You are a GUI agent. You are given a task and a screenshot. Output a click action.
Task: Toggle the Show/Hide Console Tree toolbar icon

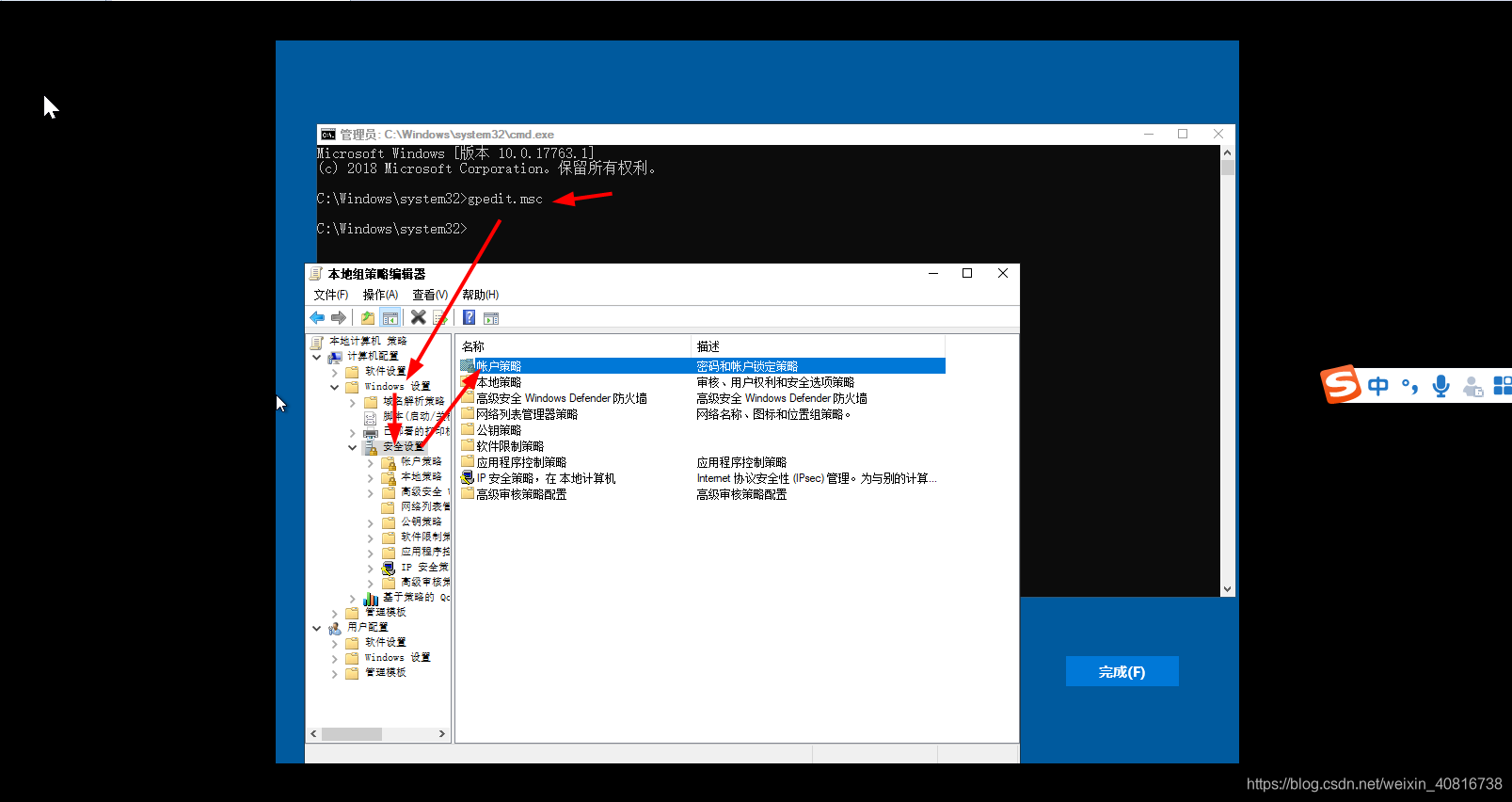click(x=390, y=318)
